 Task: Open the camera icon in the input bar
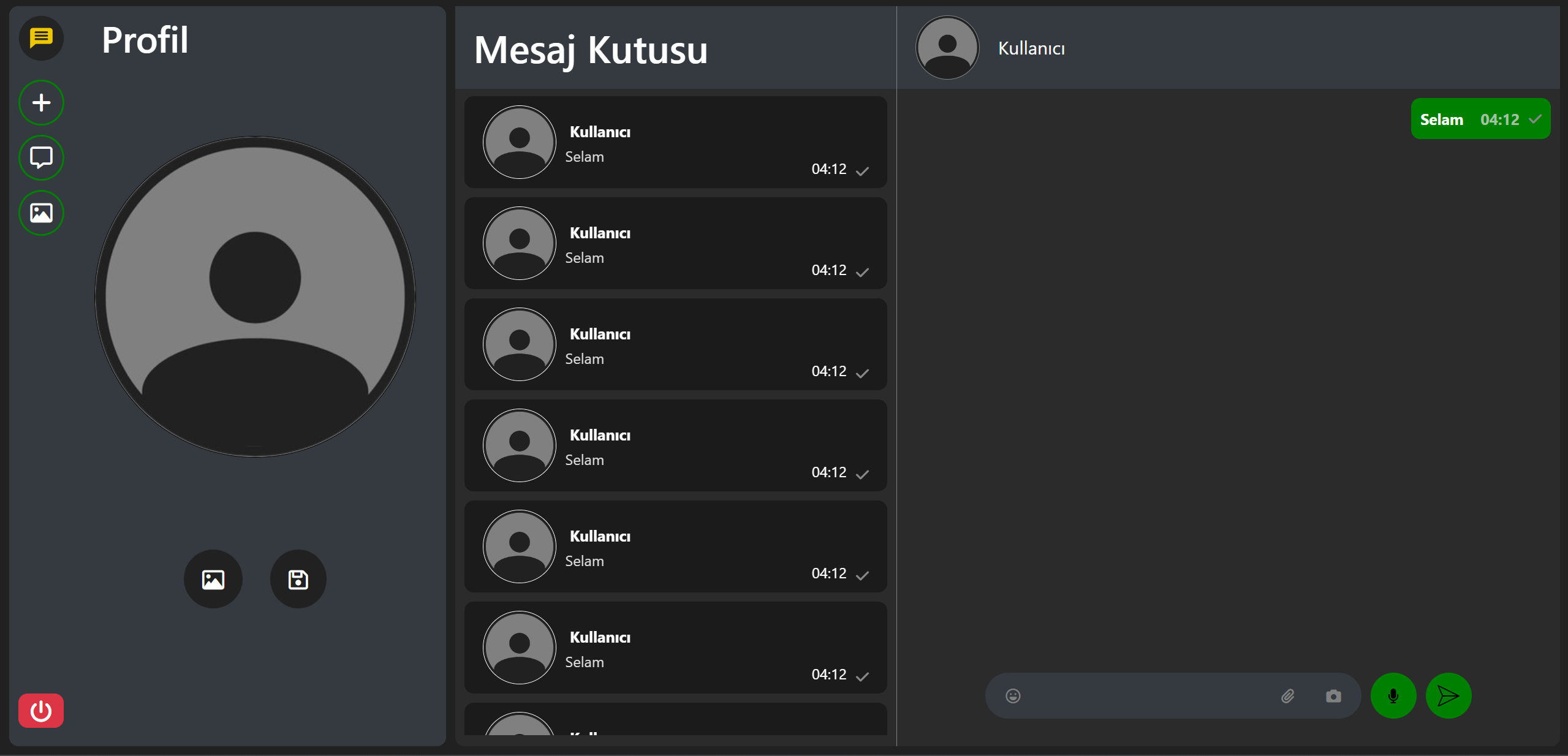point(1334,696)
